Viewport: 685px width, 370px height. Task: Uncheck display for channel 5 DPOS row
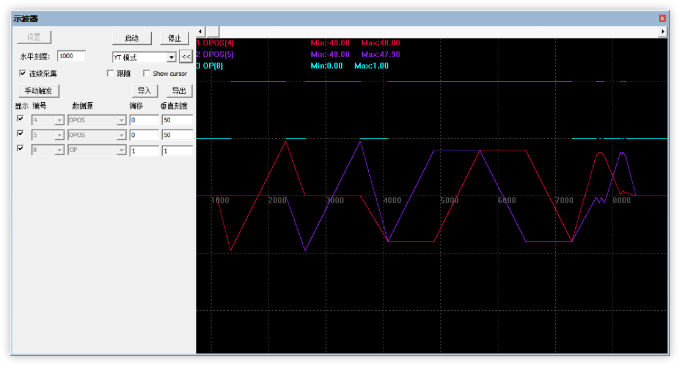pyautogui.click(x=20, y=133)
